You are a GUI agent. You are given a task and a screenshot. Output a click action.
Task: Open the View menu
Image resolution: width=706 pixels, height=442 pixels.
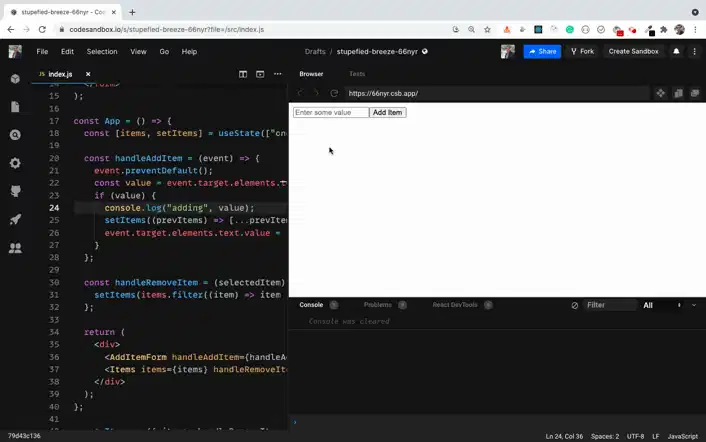[139, 51]
